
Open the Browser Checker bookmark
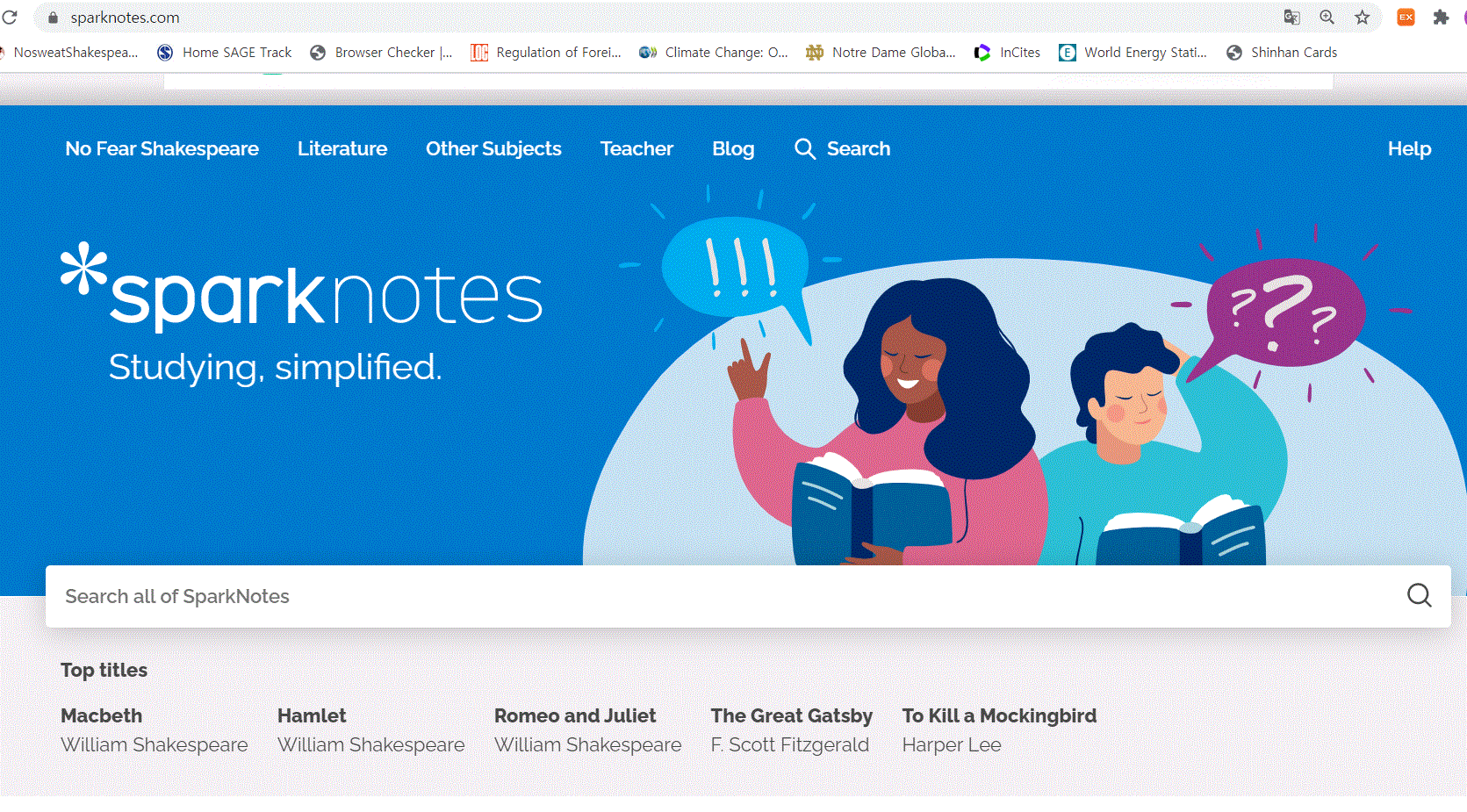[x=381, y=53]
